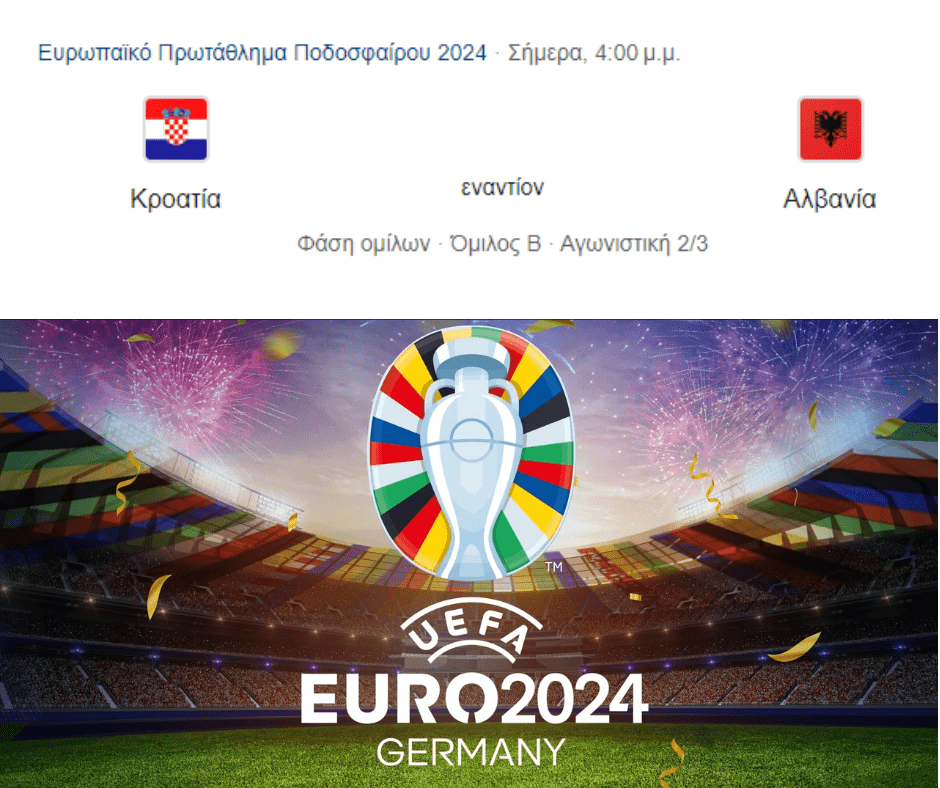This screenshot has height=788, width=940.
Task: Click the εναντίον label between teams
Action: [502, 188]
